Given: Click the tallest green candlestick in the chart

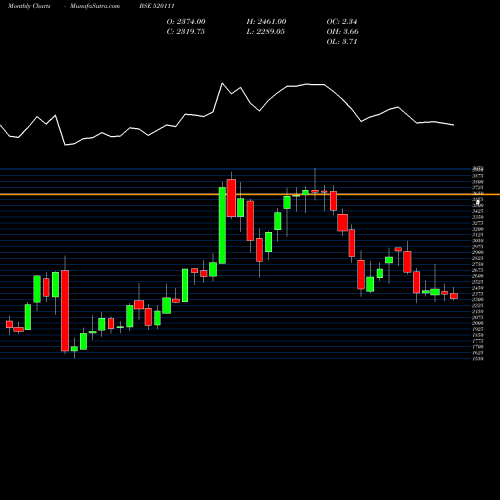Looking at the screenshot, I should (x=222, y=225).
